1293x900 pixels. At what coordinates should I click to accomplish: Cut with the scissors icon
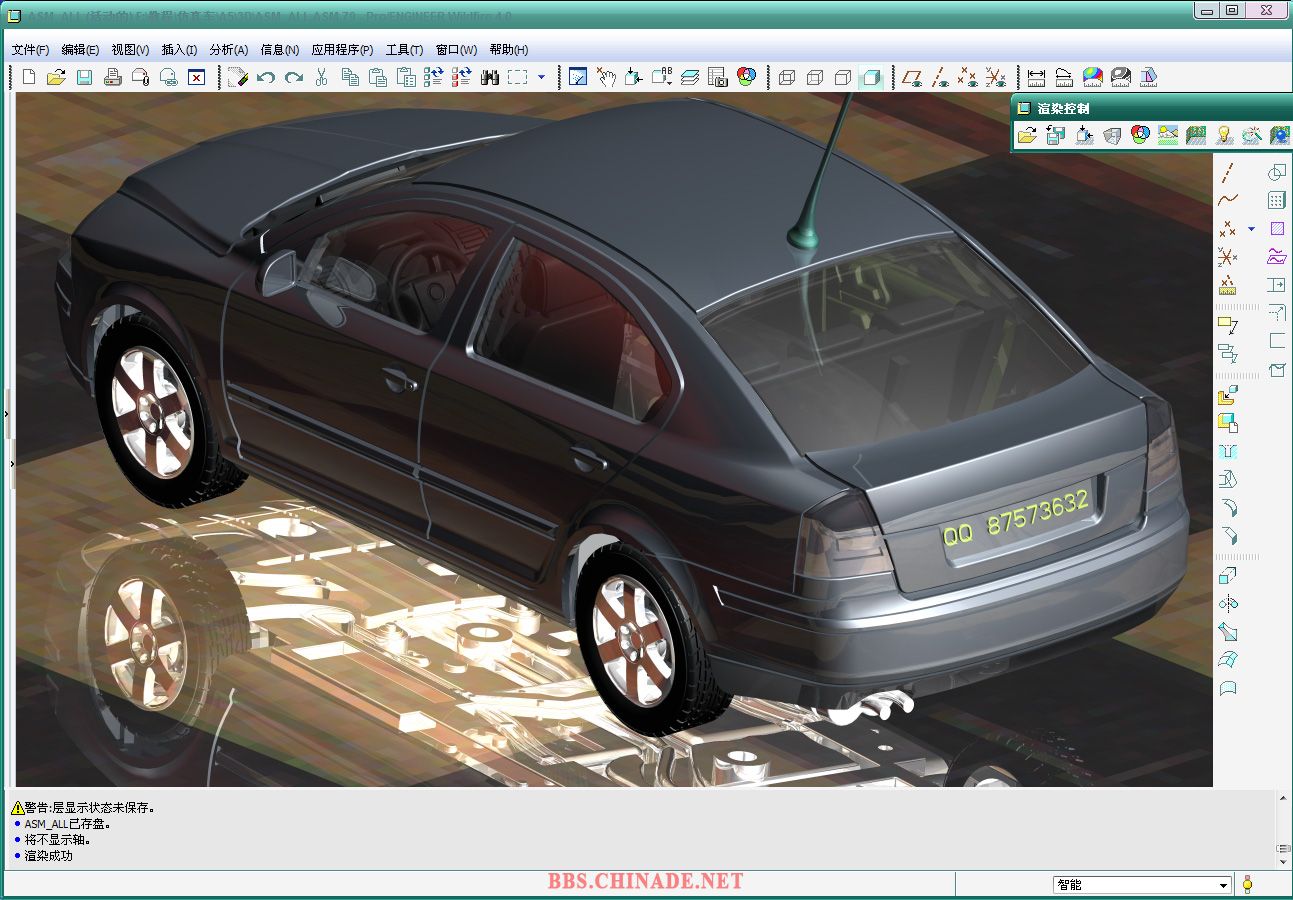322,77
